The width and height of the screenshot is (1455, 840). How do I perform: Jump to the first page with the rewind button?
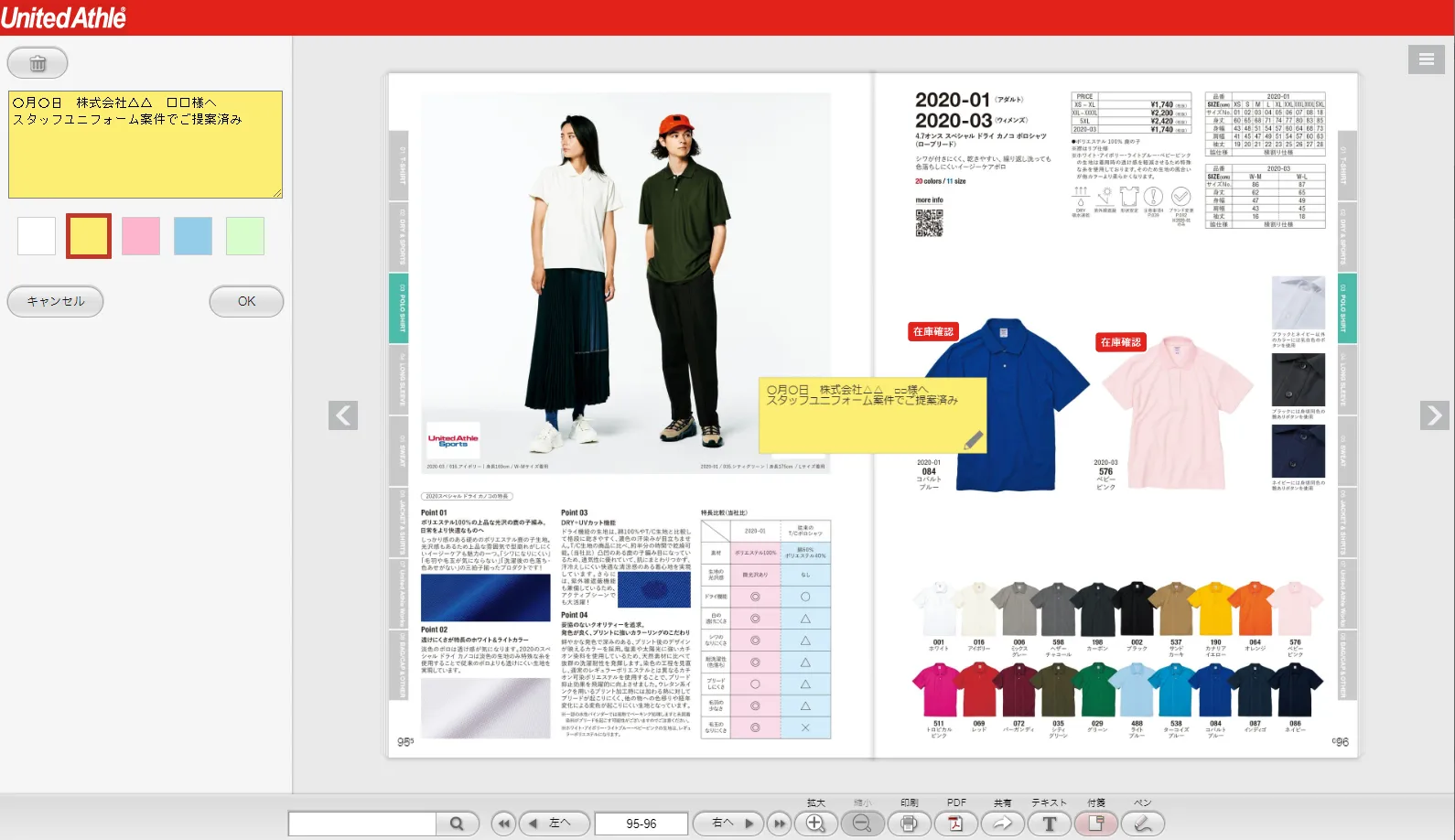coord(503,824)
